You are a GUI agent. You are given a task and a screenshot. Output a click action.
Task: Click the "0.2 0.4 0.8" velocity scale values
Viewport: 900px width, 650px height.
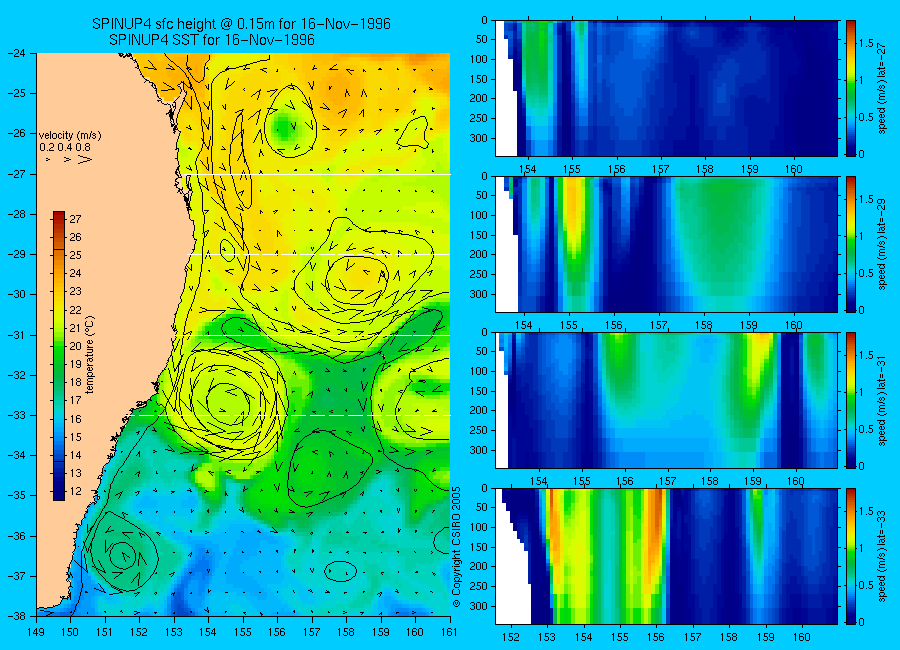pyautogui.click(x=65, y=148)
